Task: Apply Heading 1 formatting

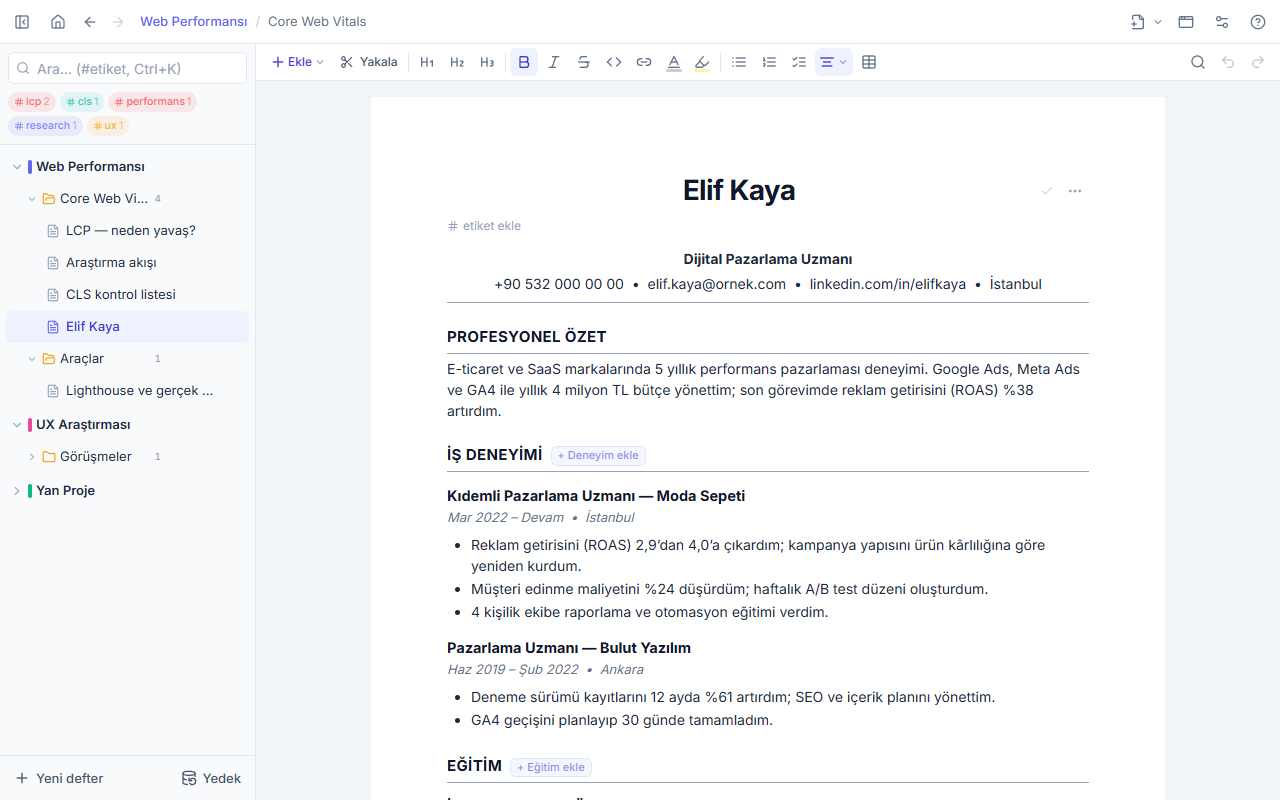Action: 427,62
